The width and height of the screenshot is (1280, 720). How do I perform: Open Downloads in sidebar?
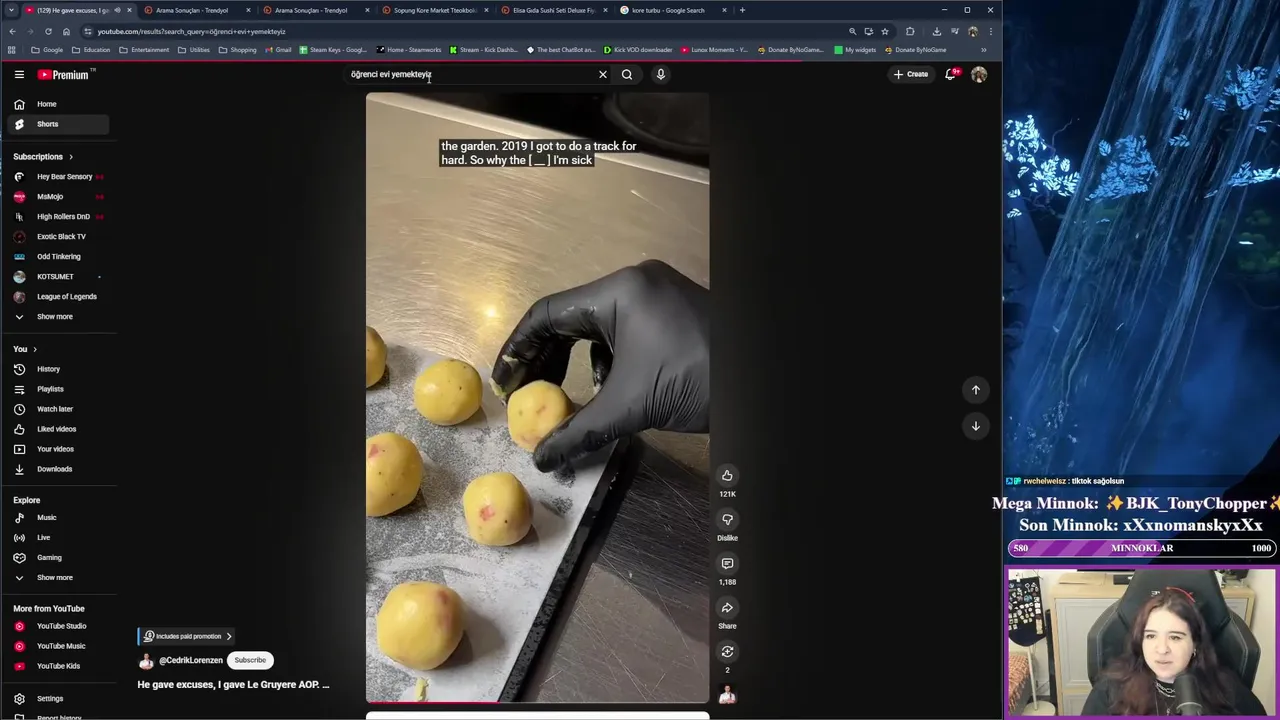tap(55, 469)
